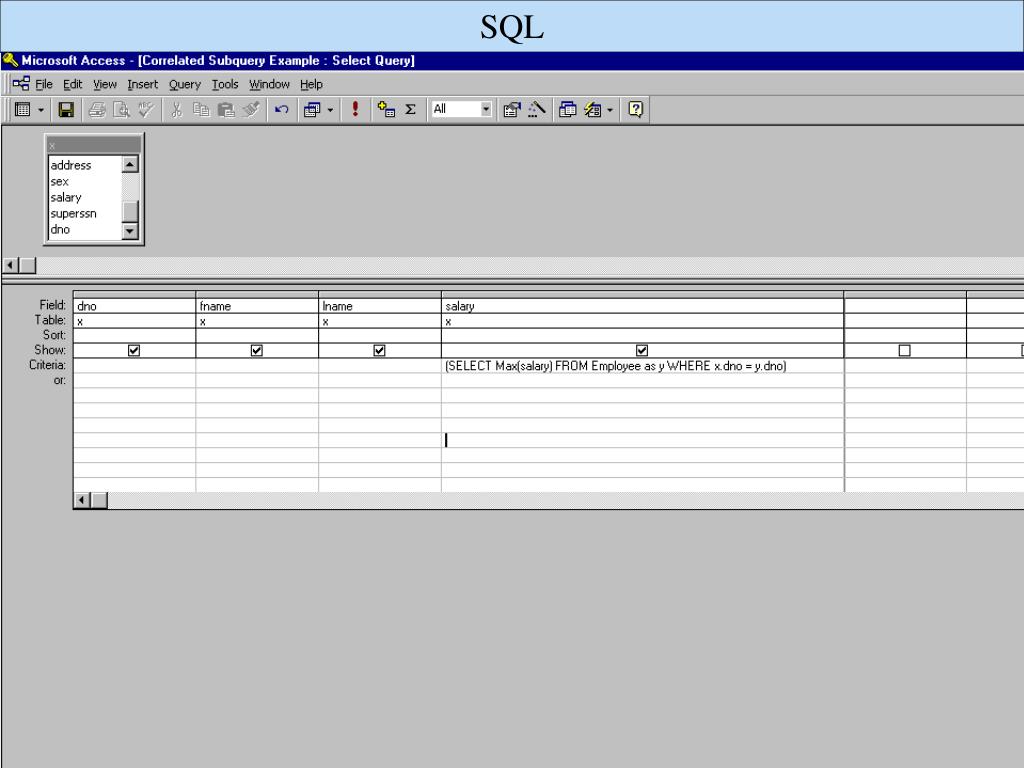Image resolution: width=1024 pixels, height=768 pixels.
Task: Open the Tools menu
Action: pos(225,84)
